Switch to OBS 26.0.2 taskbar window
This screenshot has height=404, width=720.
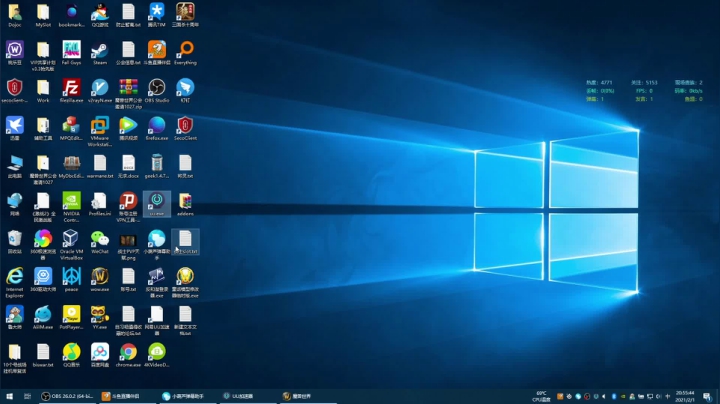[67, 396]
